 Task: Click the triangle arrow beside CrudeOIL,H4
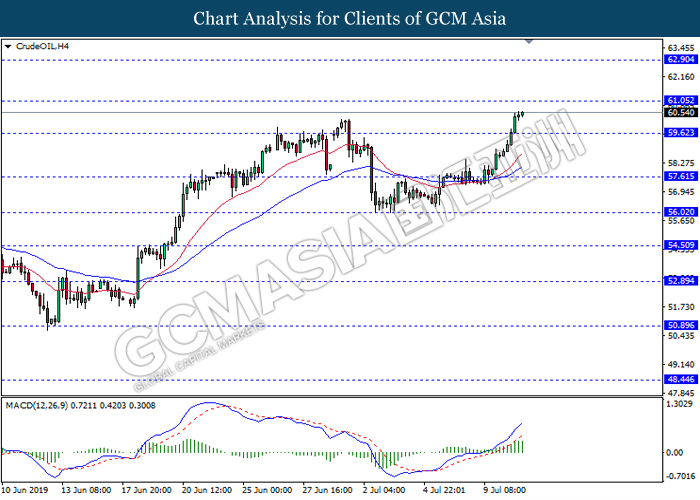point(9,46)
